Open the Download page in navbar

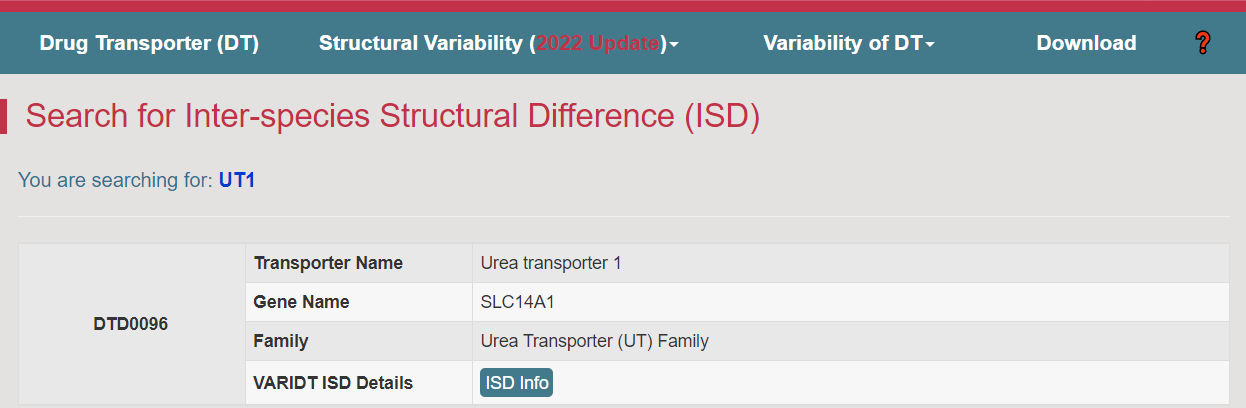click(x=1086, y=43)
